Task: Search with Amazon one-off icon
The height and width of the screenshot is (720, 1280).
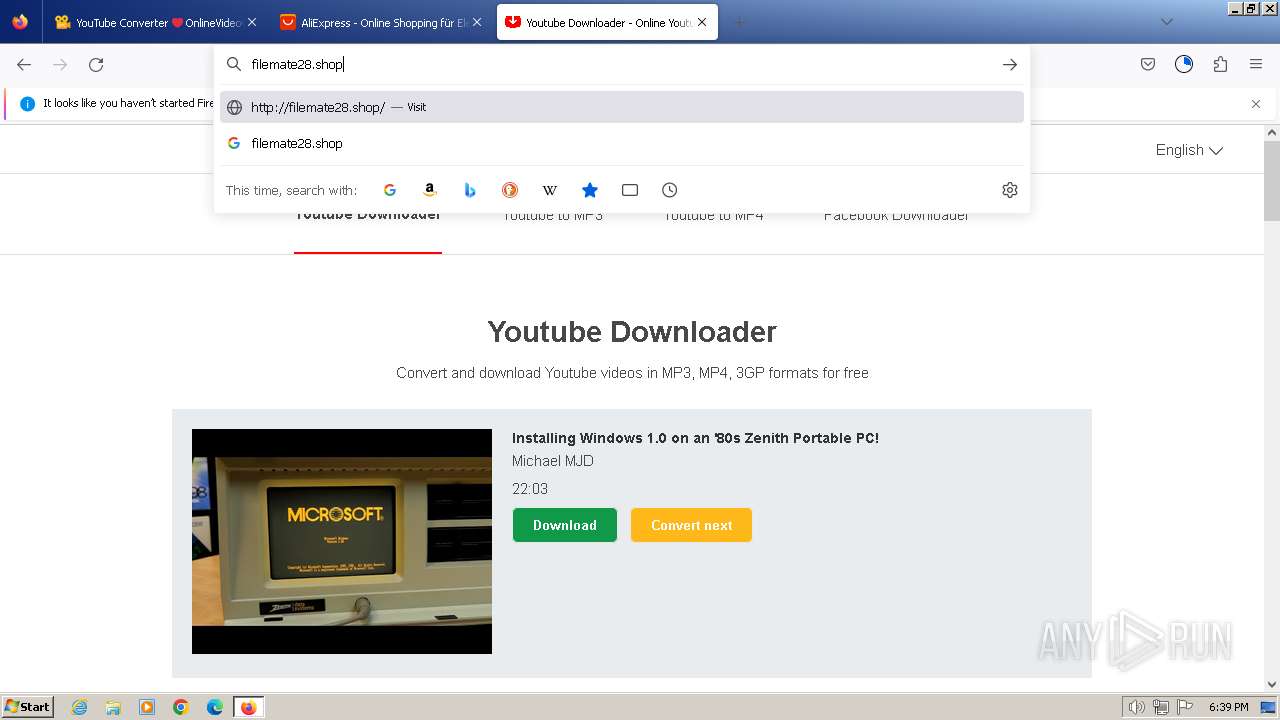Action: (430, 190)
